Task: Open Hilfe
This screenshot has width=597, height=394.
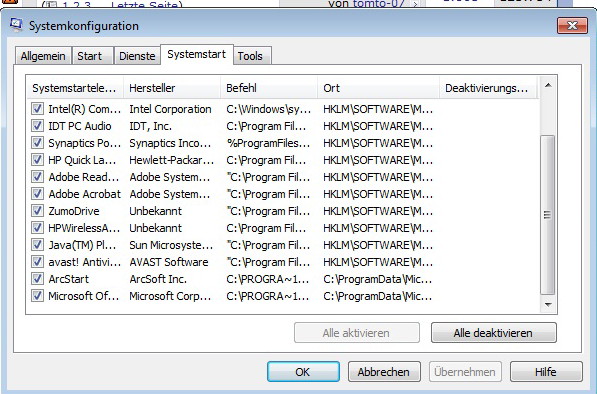Action: point(546,372)
